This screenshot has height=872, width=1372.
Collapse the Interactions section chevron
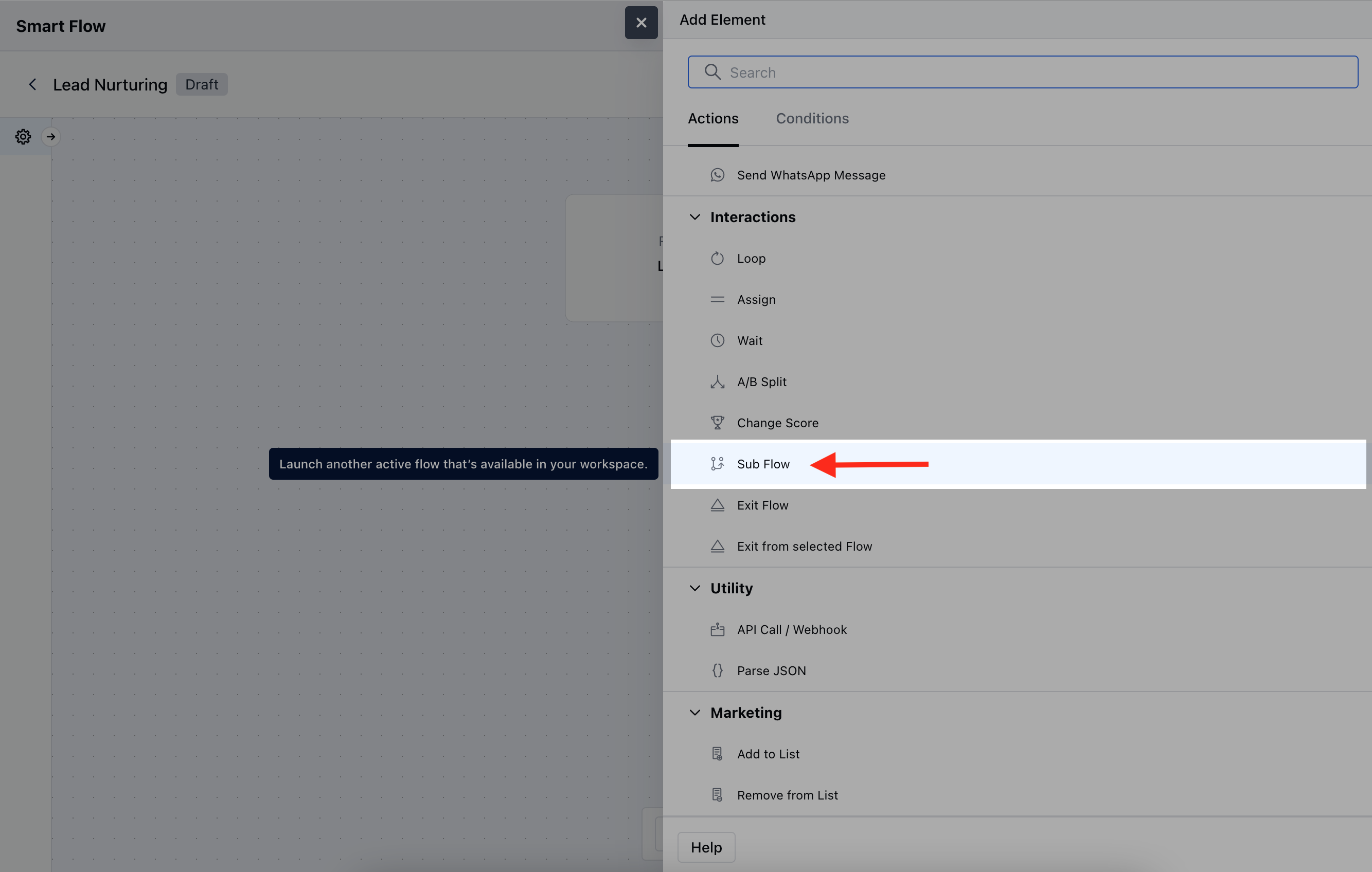[x=694, y=217]
